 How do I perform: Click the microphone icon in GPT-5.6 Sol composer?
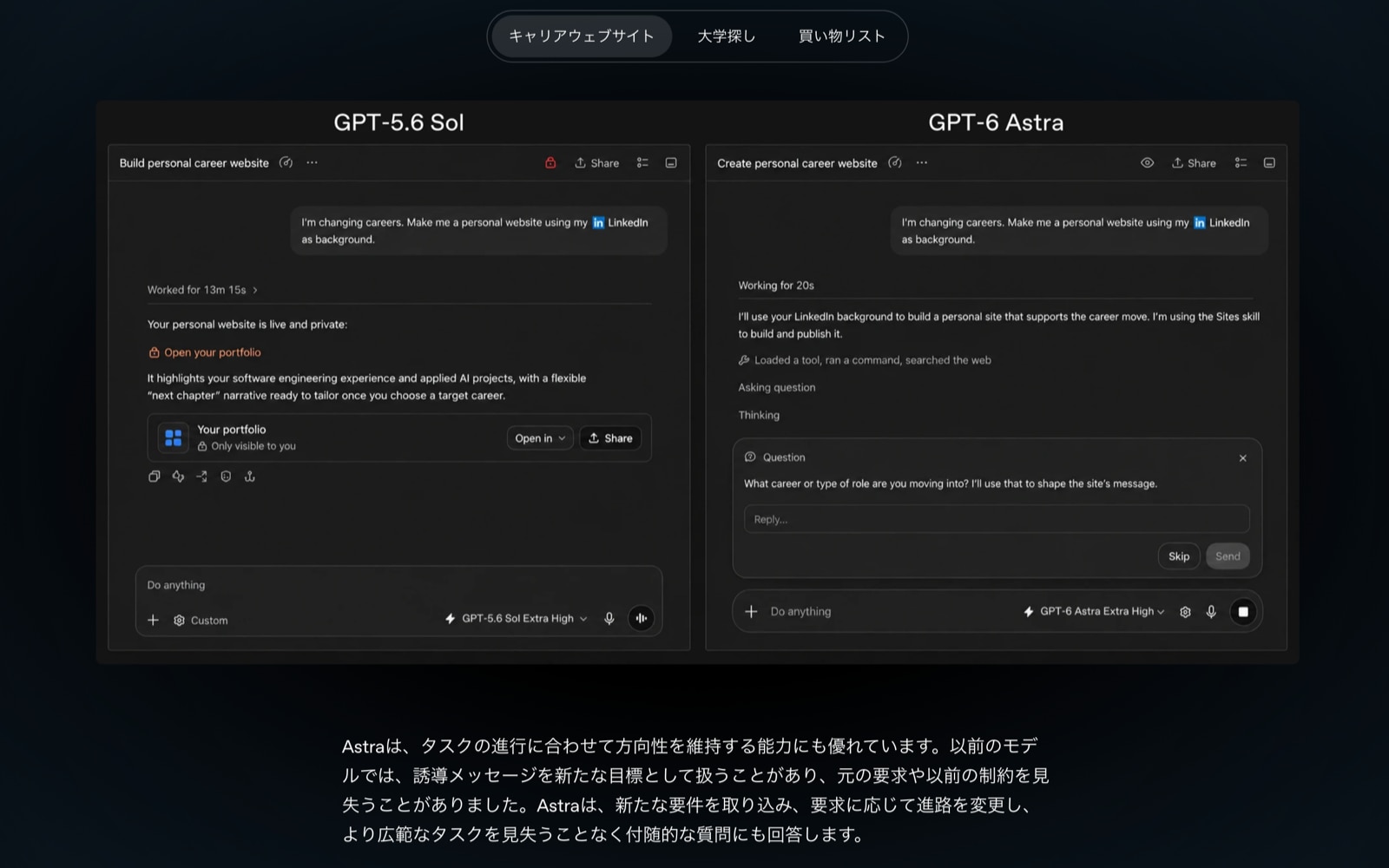coord(609,619)
